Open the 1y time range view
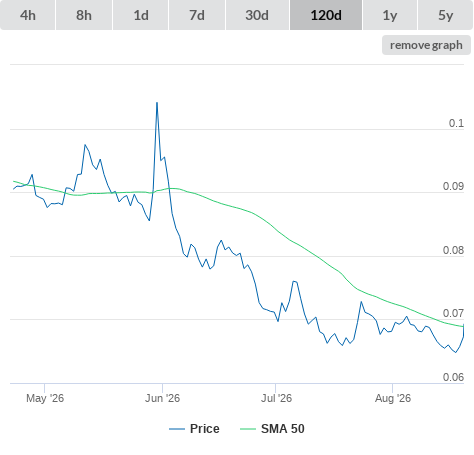The image size is (474, 455). coord(390,15)
